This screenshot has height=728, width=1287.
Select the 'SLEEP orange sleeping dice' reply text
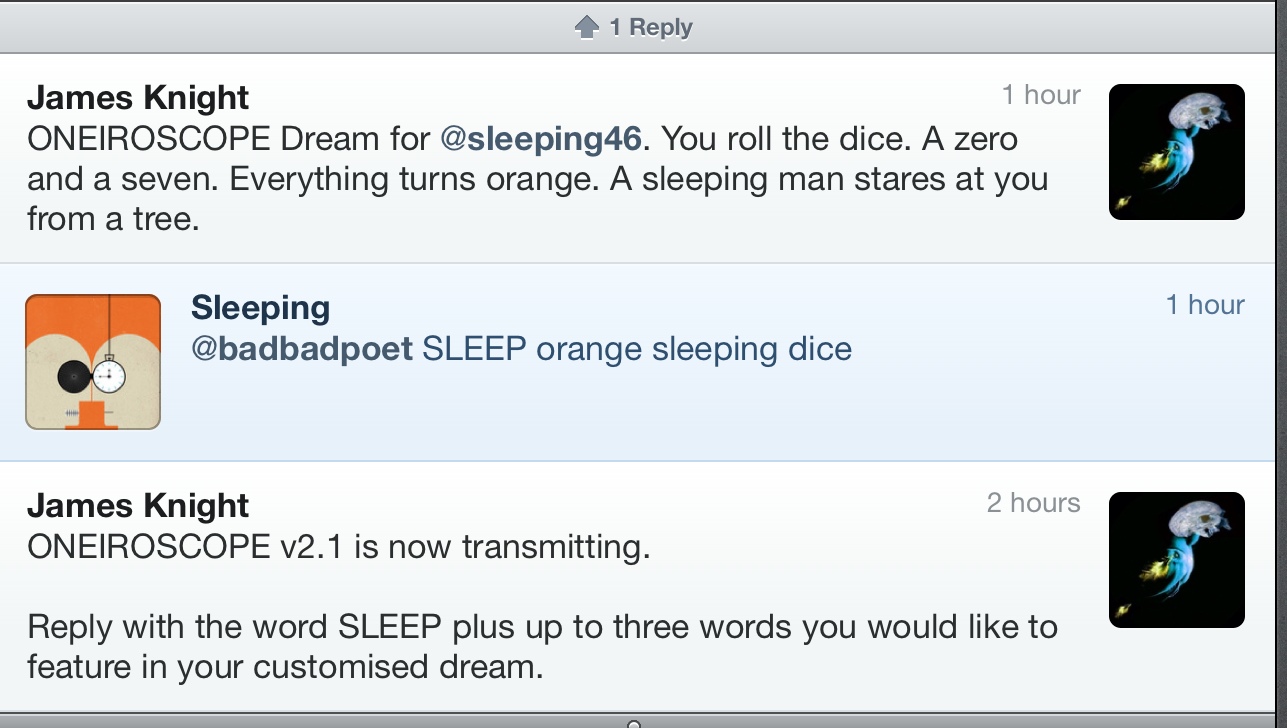click(x=637, y=349)
